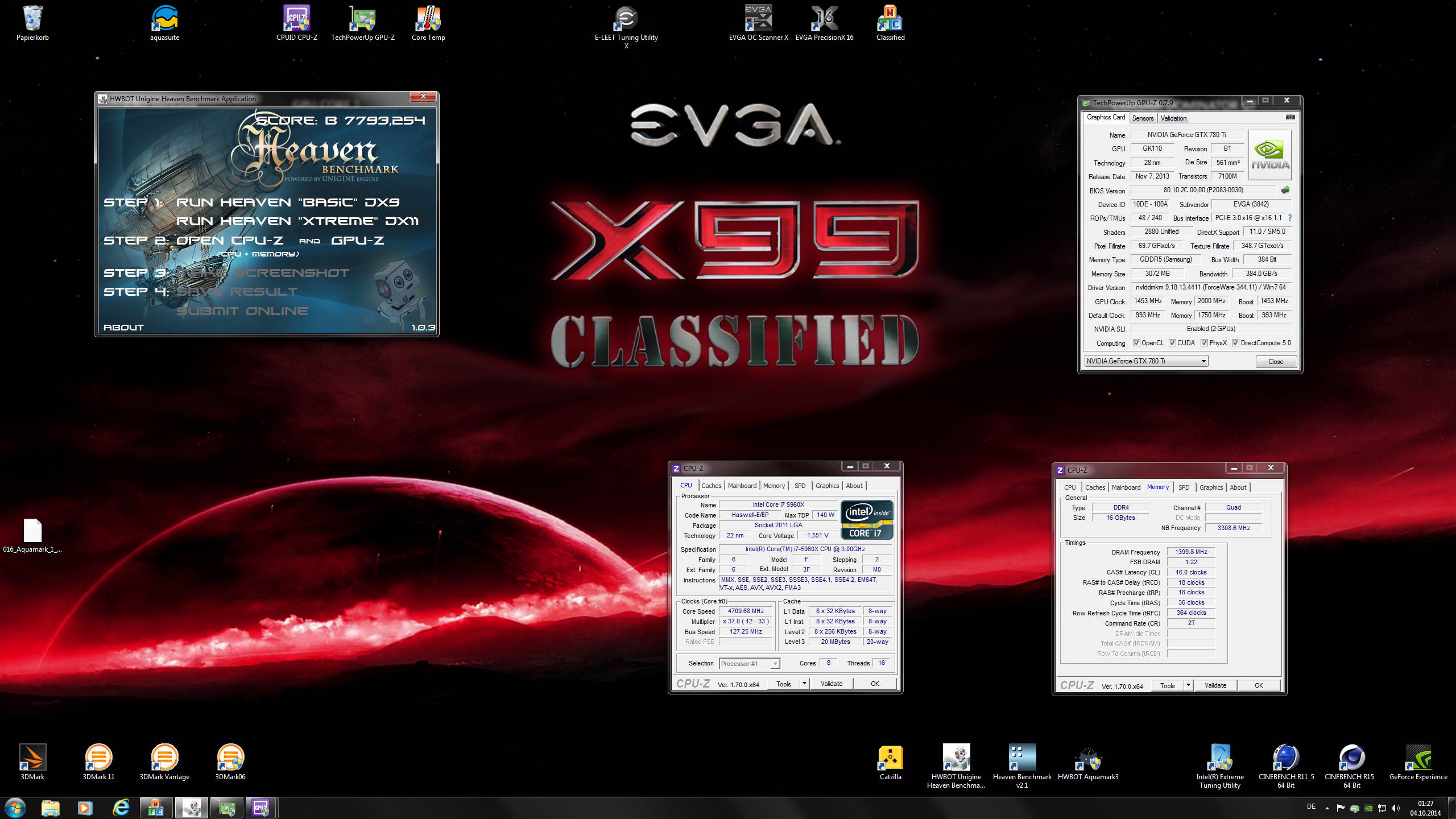The width and height of the screenshot is (1456, 819).
Task: Click Validate in right CPU-Z Memory window
Action: pyautogui.click(x=1215, y=685)
